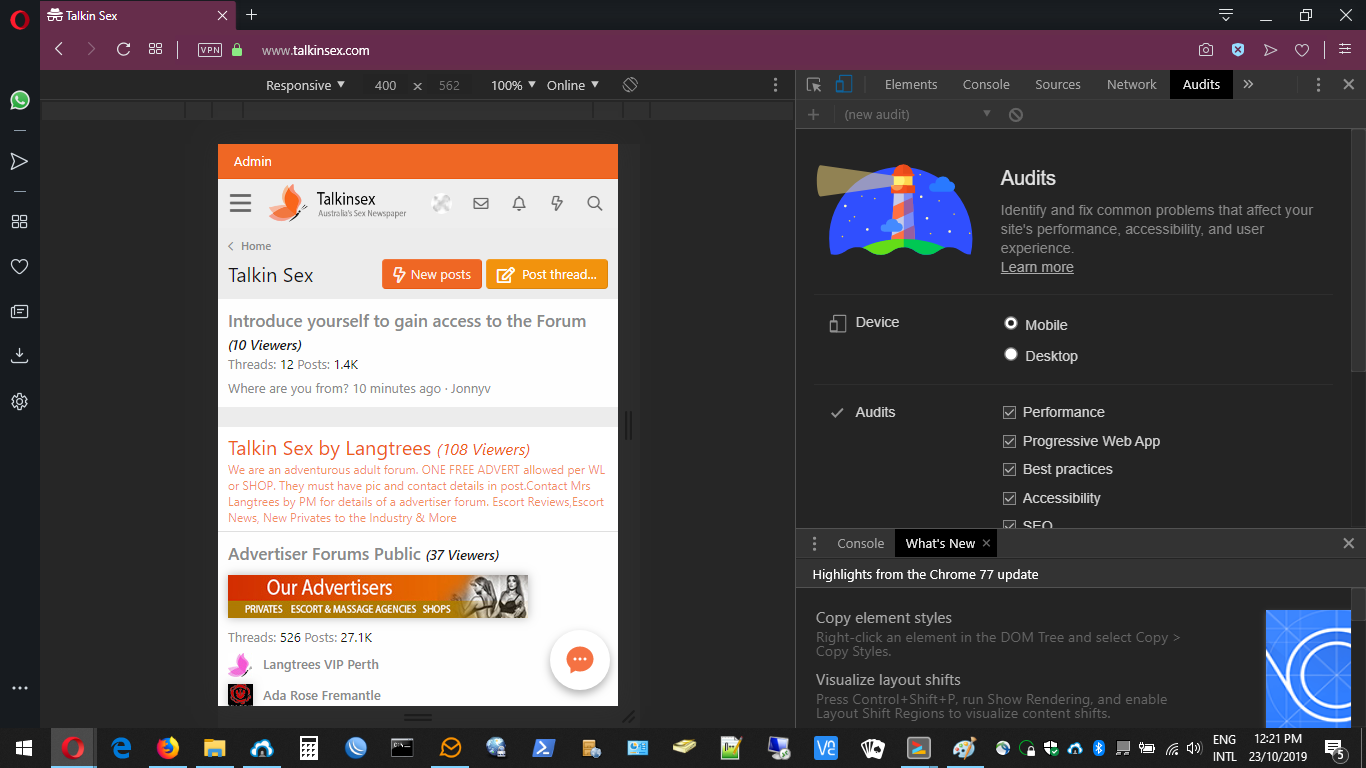Open the Opera menu logo
1366x768 pixels.
click(x=19, y=19)
